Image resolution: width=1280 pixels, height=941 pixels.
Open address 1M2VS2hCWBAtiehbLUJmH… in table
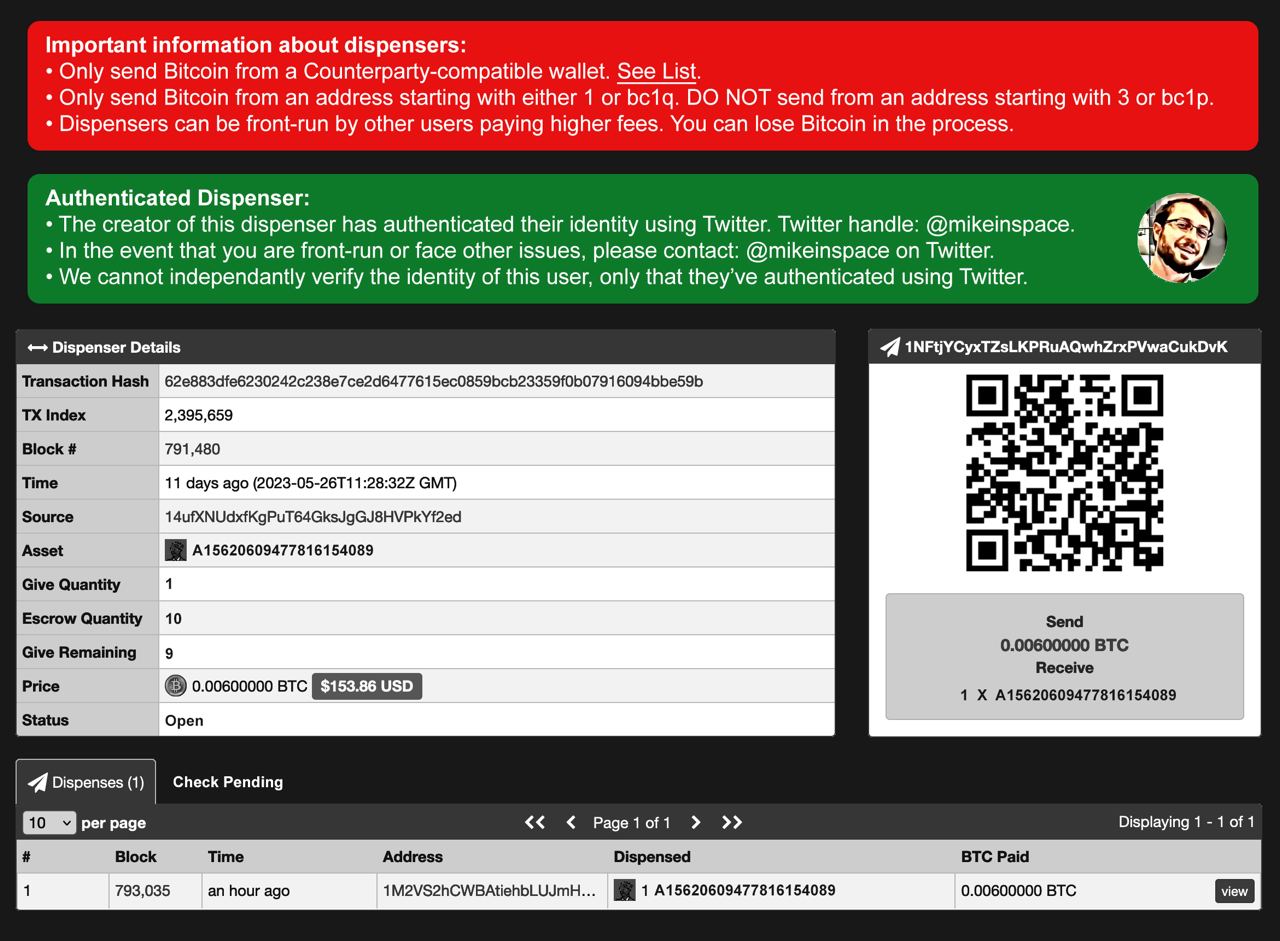coord(489,891)
